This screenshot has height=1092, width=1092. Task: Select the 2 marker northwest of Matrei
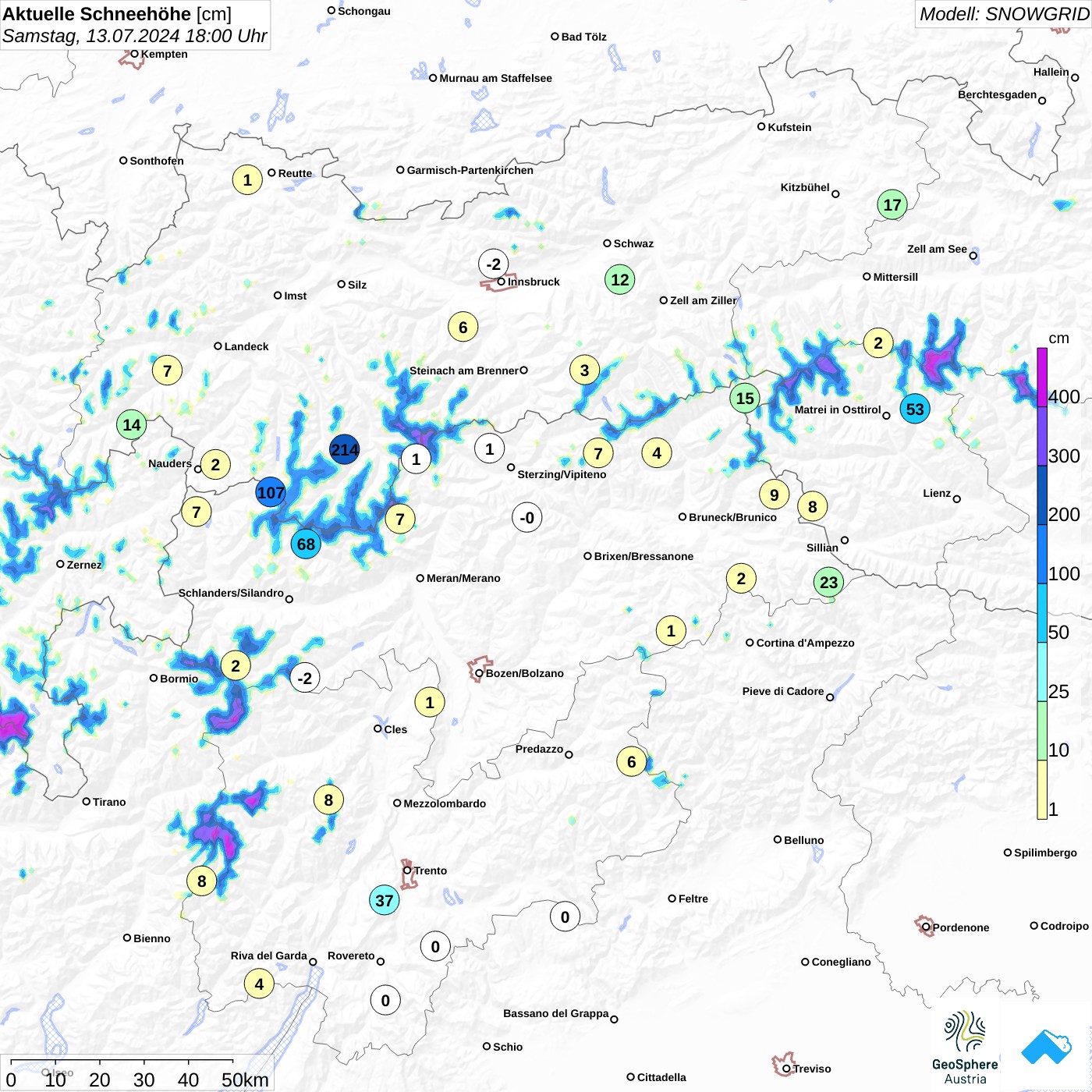pos(878,343)
